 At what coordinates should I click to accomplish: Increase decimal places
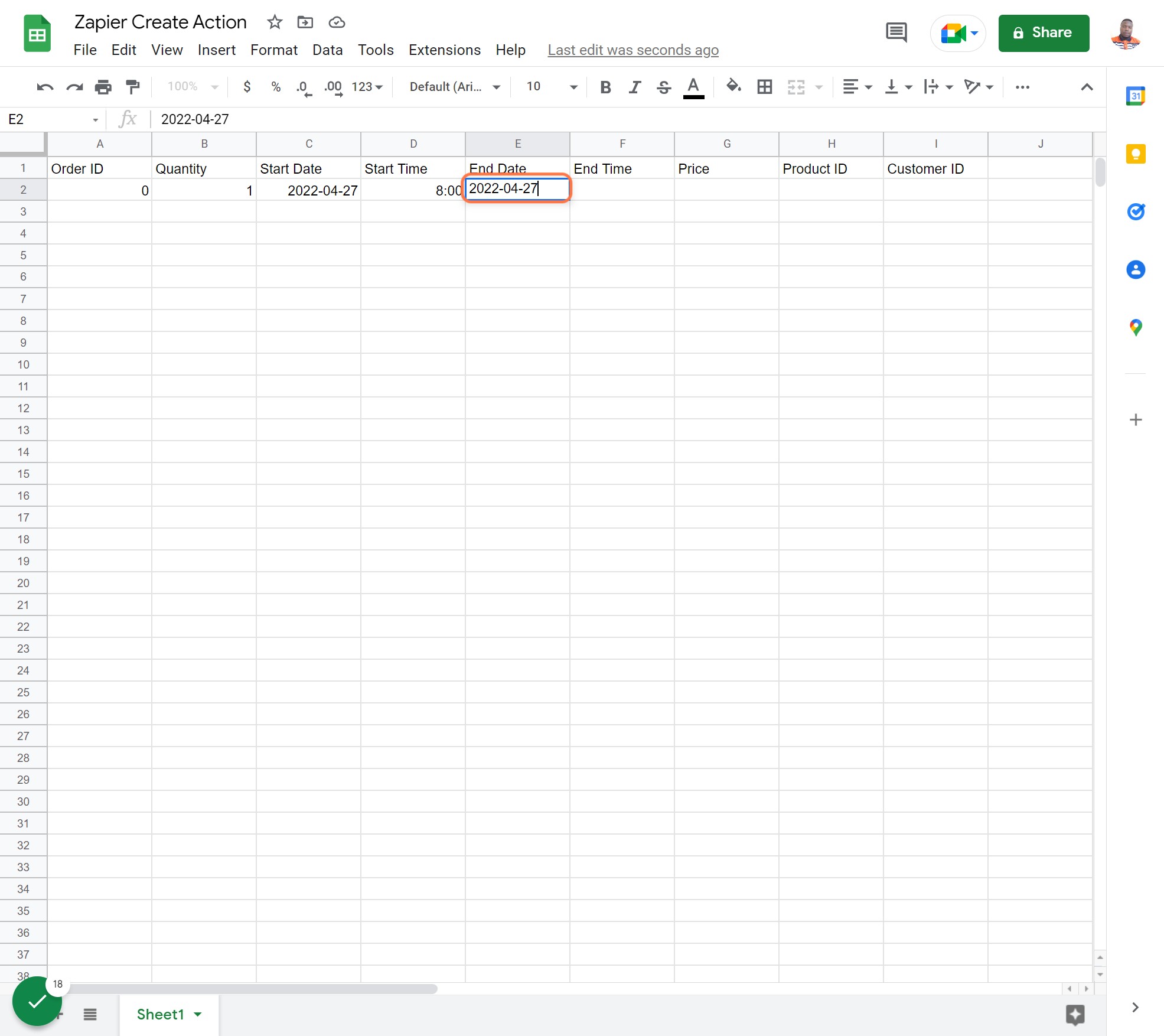coord(333,87)
